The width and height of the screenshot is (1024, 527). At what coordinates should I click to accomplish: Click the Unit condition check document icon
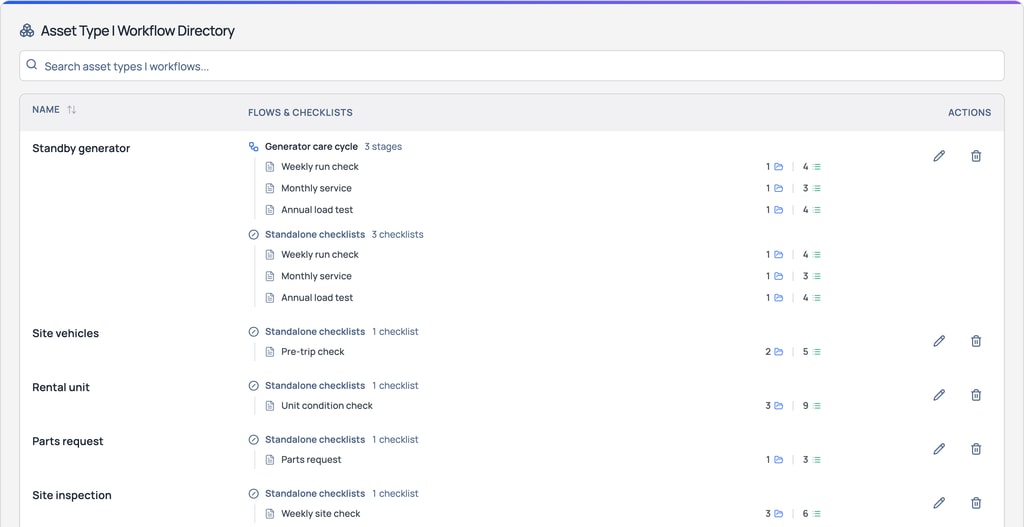pos(270,406)
